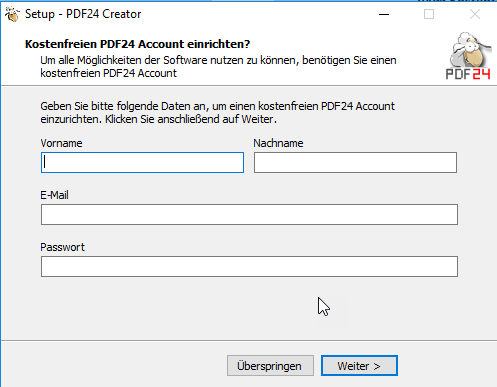The image size is (497, 387).
Task: Focus the E-Mail text box
Action: click(x=249, y=215)
